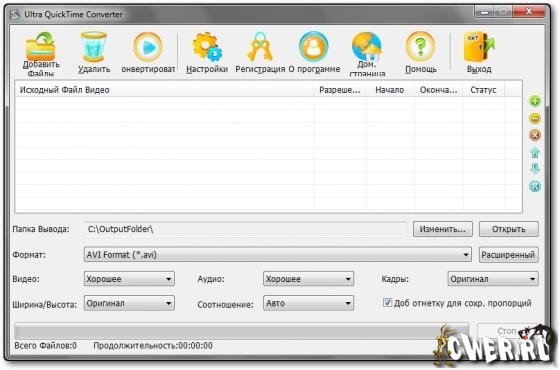Image resolution: width=560 pixels, height=370 pixels.
Task: Click the Изменить... button
Action: tap(442, 229)
